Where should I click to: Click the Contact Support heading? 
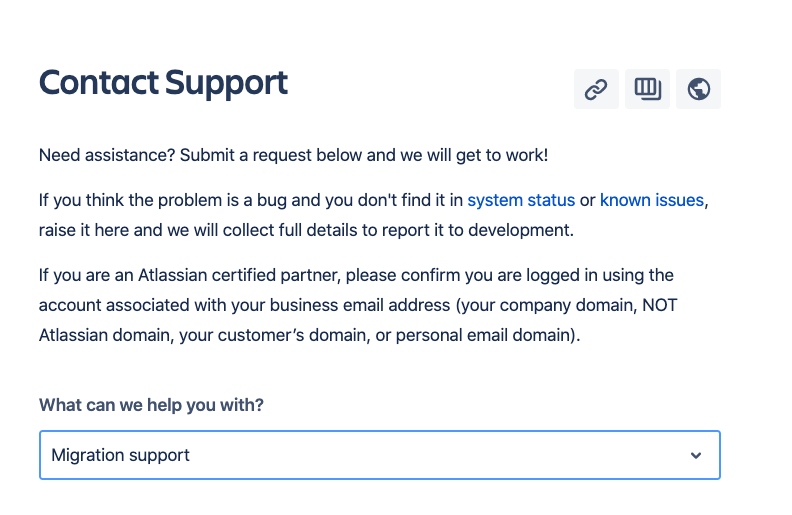click(x=163, y=83)
